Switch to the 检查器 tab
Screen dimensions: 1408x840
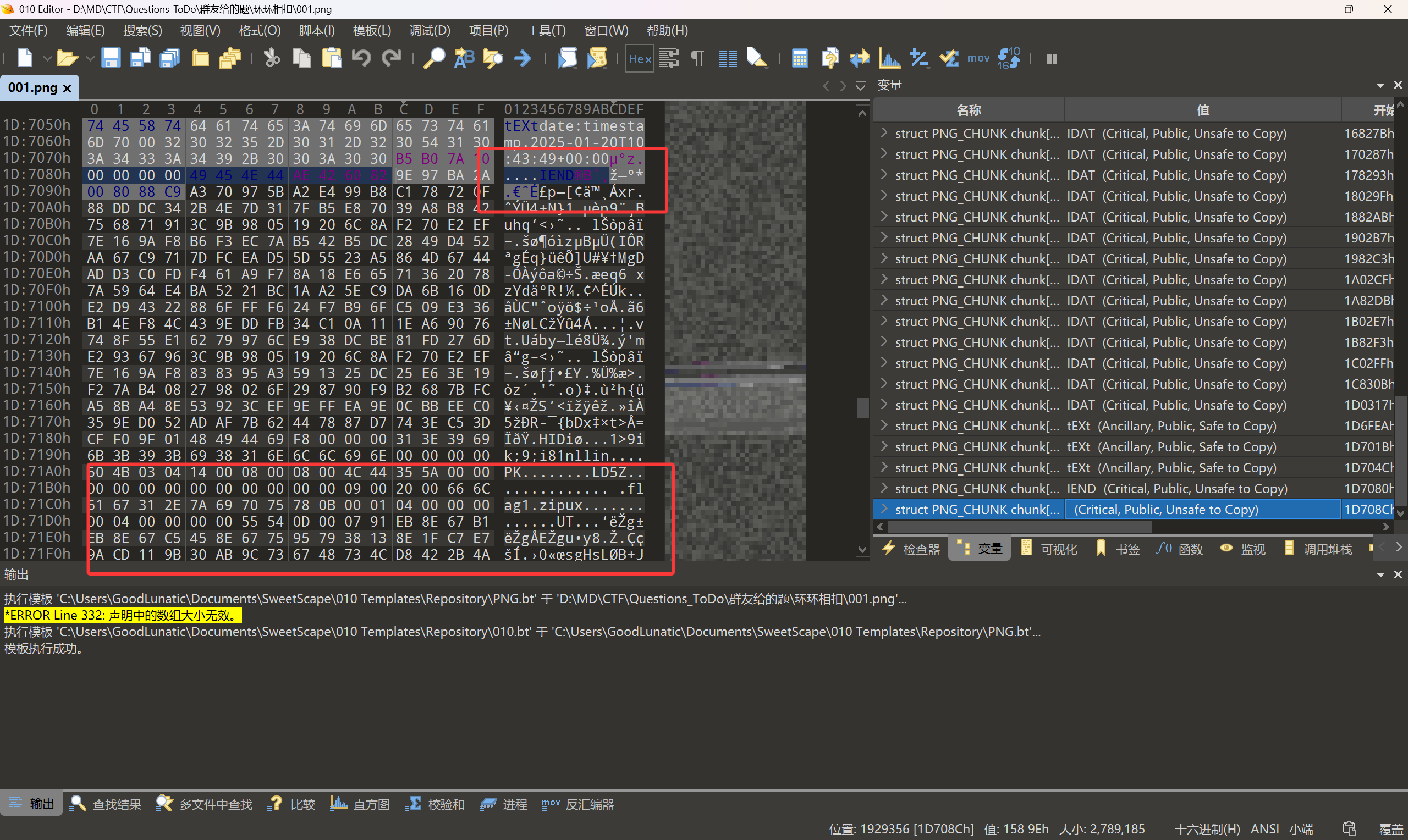[911, 549]
